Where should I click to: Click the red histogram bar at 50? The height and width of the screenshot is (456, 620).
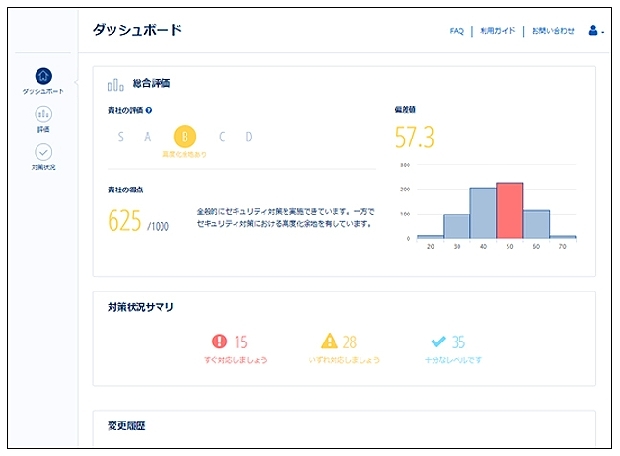click(x=510, y=211)
